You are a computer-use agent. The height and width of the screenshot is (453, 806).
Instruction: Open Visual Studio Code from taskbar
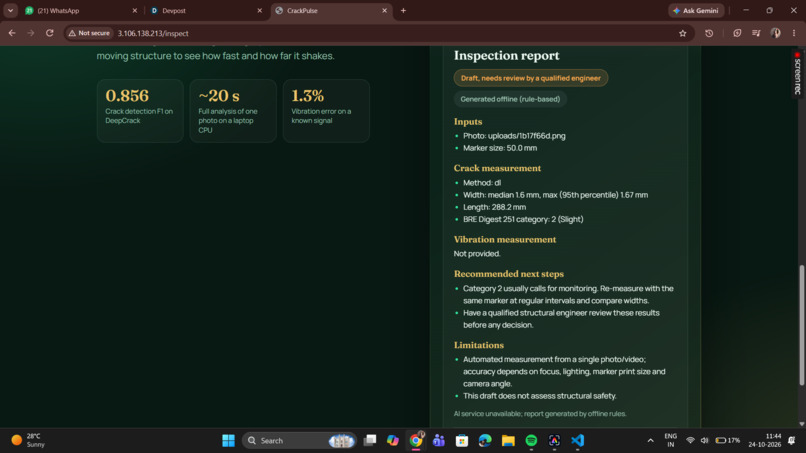tap(577, 441)
